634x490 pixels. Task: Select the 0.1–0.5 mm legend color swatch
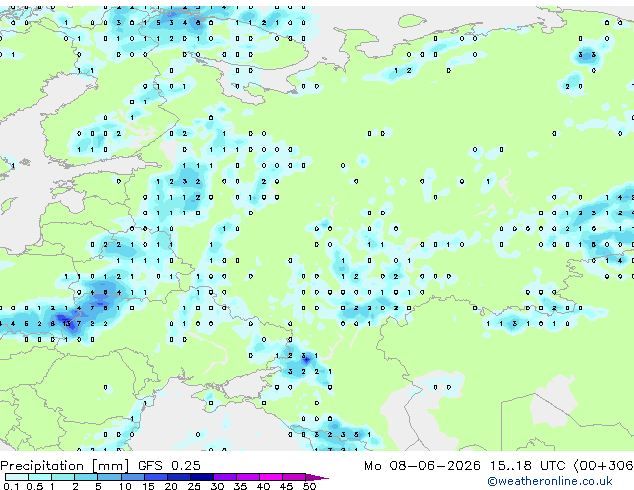click(x=17, y=477)
